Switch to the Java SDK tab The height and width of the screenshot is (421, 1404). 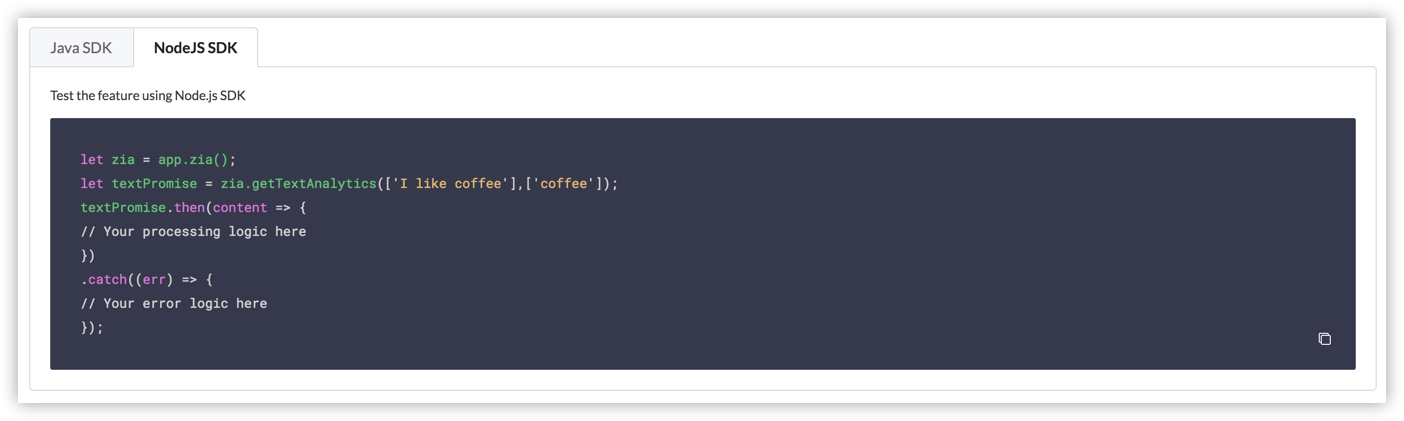(81, 48)
